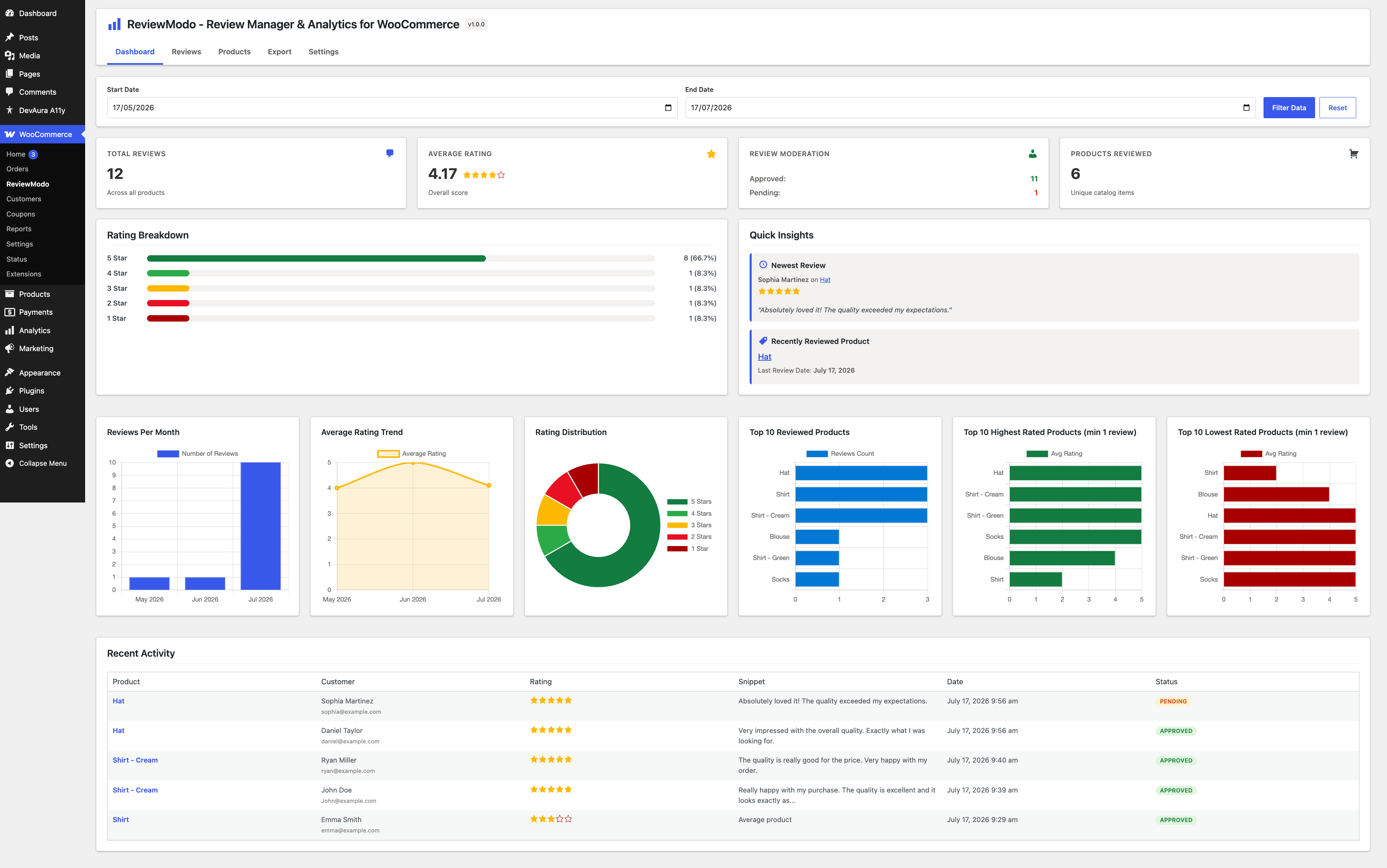
Task: Open the WordPress Dashboard icon in sidebar
Action: pos(10,13)
